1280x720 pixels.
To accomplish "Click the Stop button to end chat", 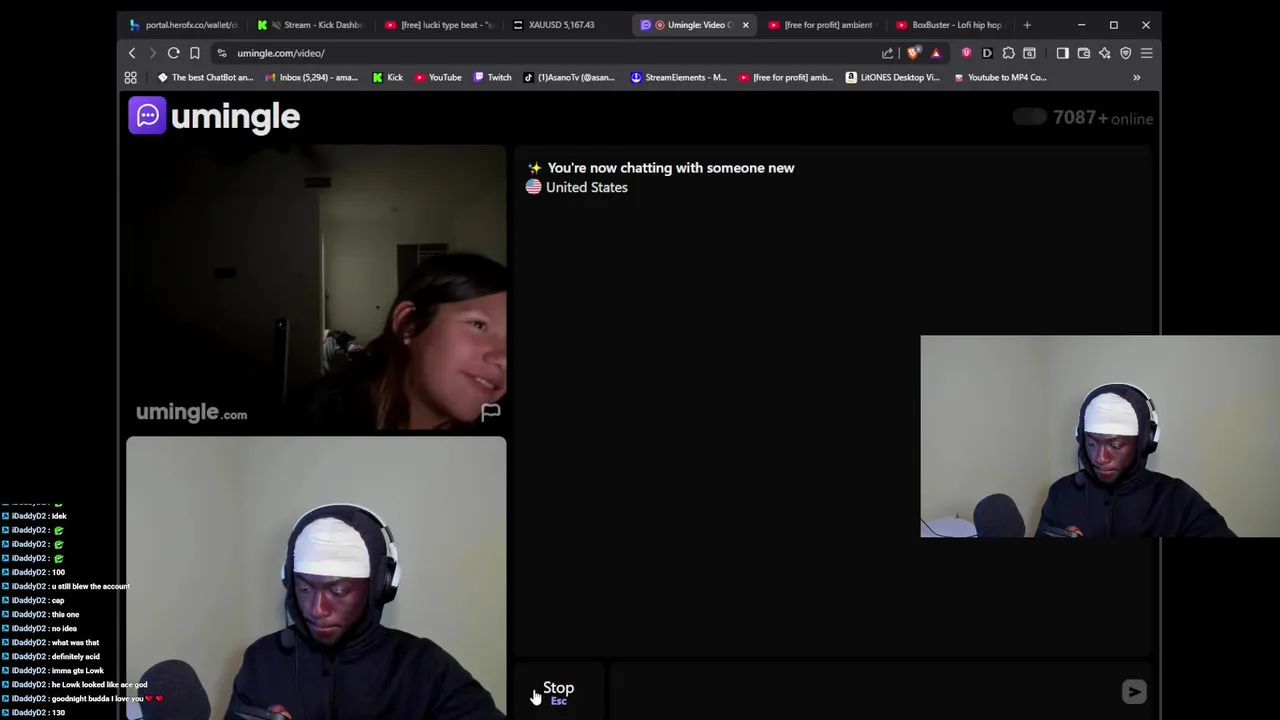I will (x=558, y=691).
